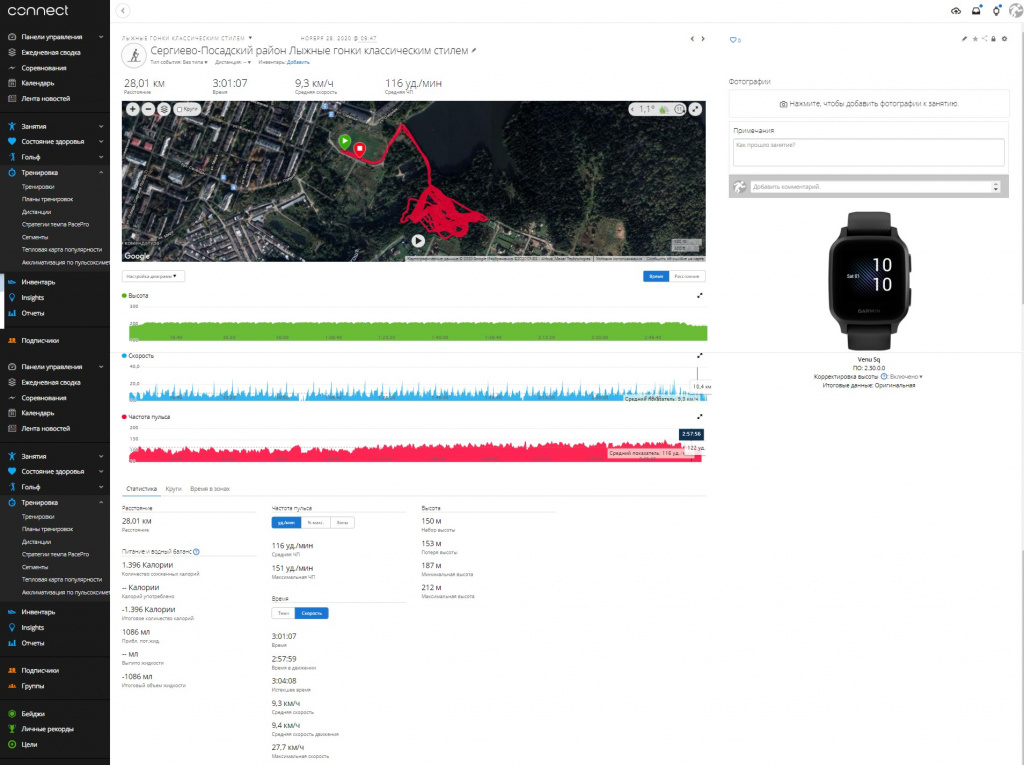Open the notifications inbox icon

pyautogui.click(x=976, y=10)
